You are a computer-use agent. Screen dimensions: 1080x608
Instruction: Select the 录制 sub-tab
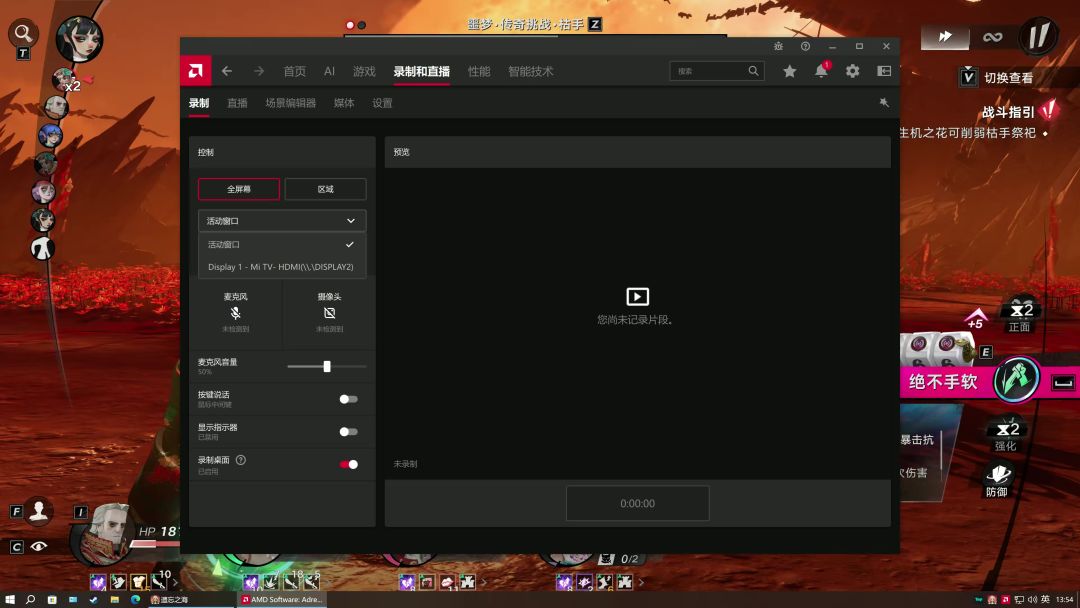click(199, 103)
